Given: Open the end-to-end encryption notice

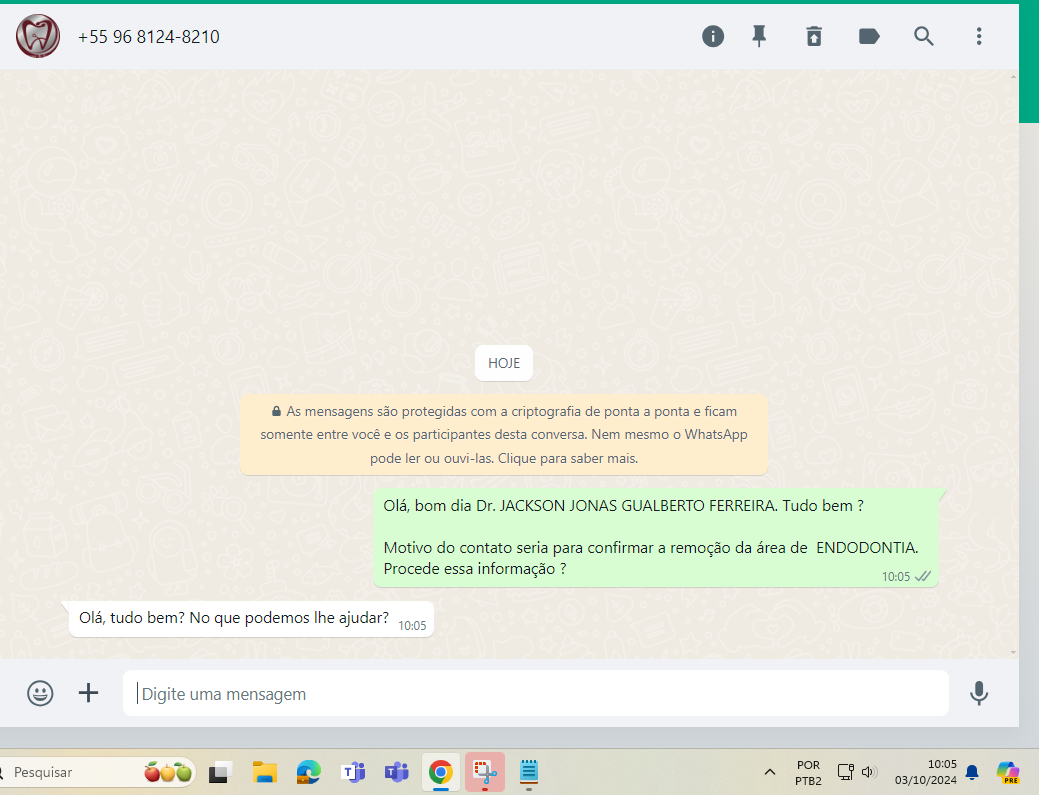Looking at the screenshot, I should pyautogui.click(x=504, y=435).
